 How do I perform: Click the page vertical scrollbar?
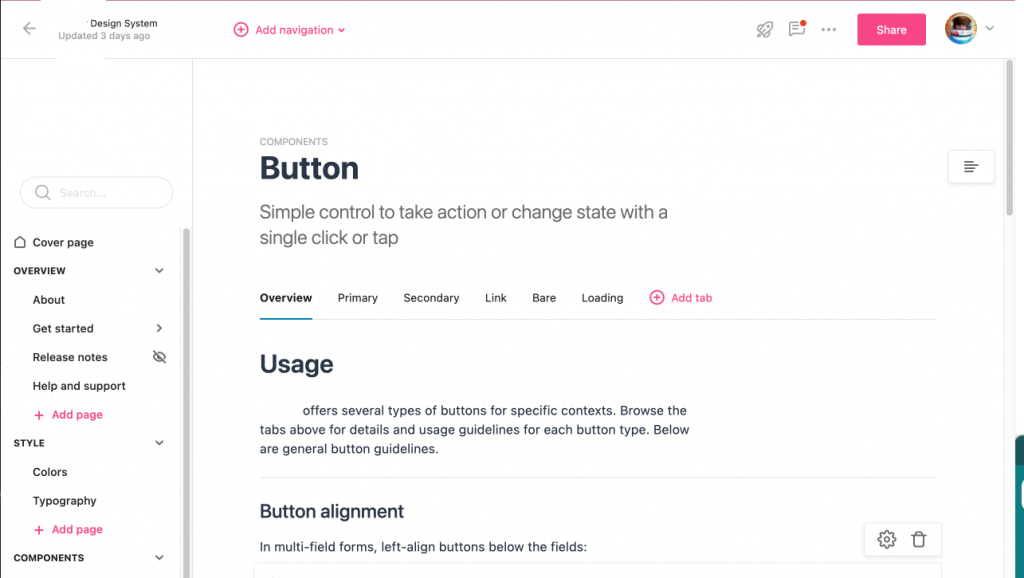1009,137
